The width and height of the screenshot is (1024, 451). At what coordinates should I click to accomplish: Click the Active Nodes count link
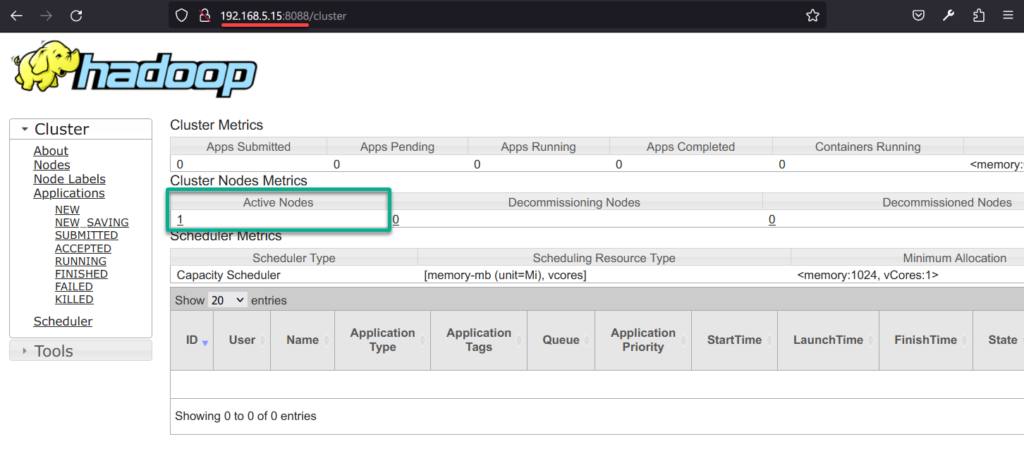click(x=180, y=219)
